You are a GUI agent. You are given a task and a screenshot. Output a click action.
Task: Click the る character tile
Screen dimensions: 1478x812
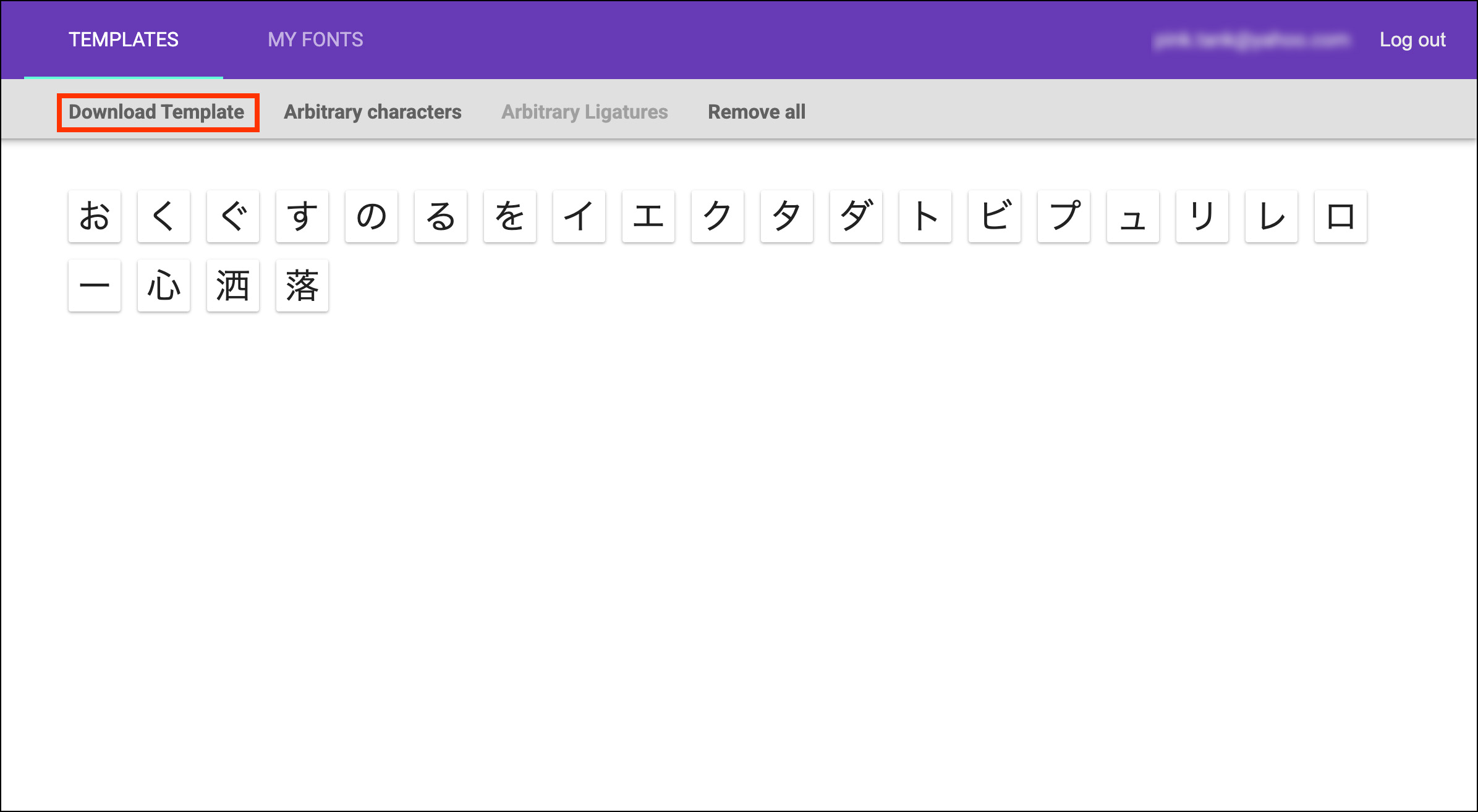point(441,216)
